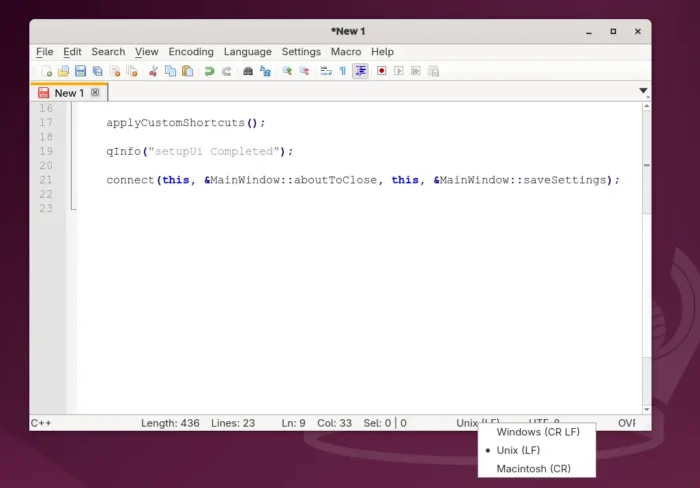Choose Macintosh (CR) line ending option
The width and height of the screenshot is (700, 488).
click(533, 468)
